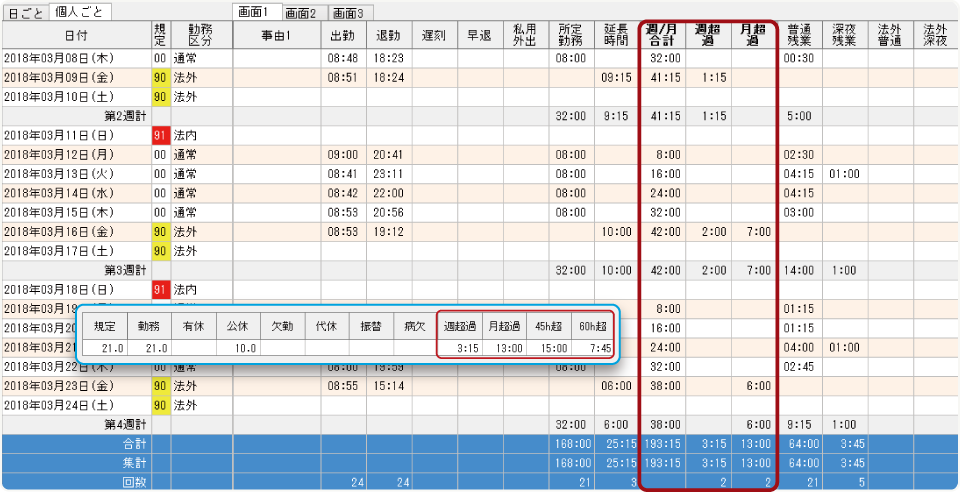Switch to the 日ごと tab
960x492 pixels.
coord(25,13)
